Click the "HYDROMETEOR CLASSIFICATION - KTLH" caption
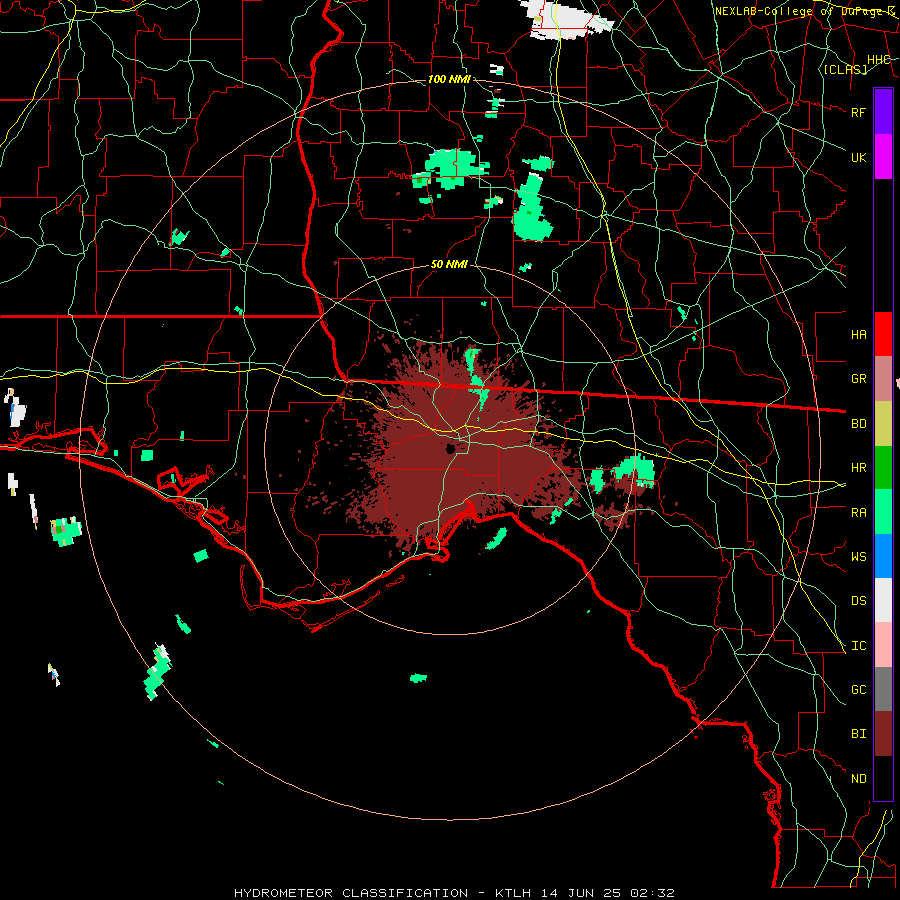 383,893
